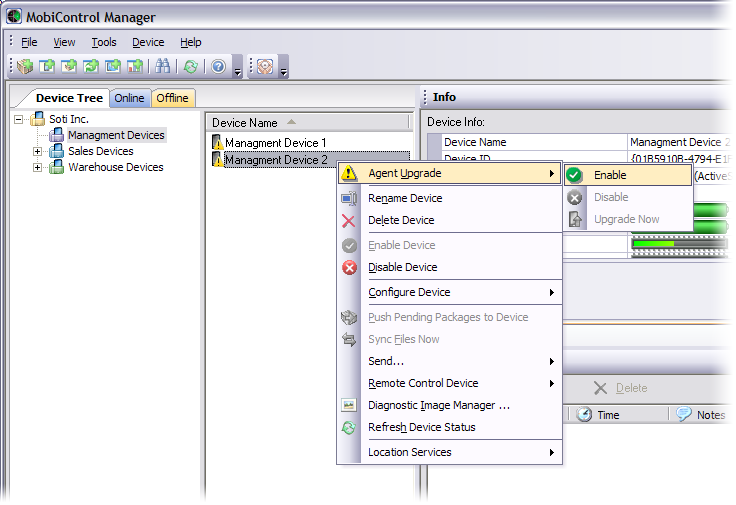
Task: Click the Soti Inc. folder icon
Action: click(x=38, y=119)
